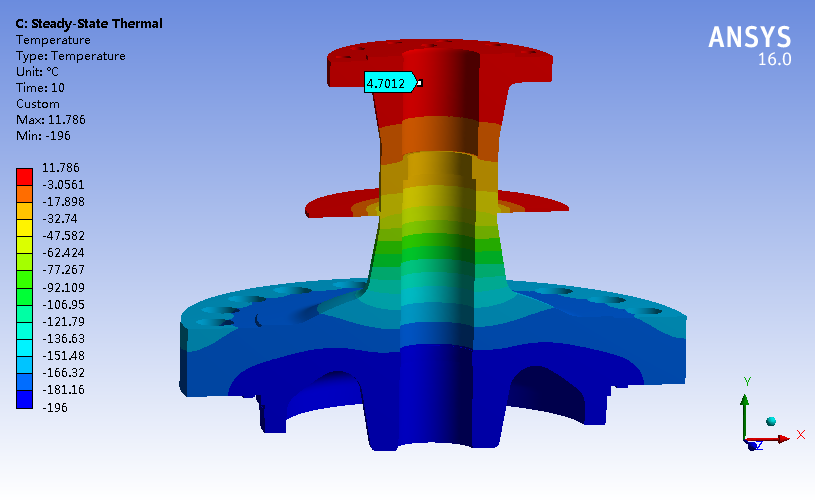Viewport: 815px width, 502px height.
Task: Click the legend value -166.32
Action: coord(63,373)
